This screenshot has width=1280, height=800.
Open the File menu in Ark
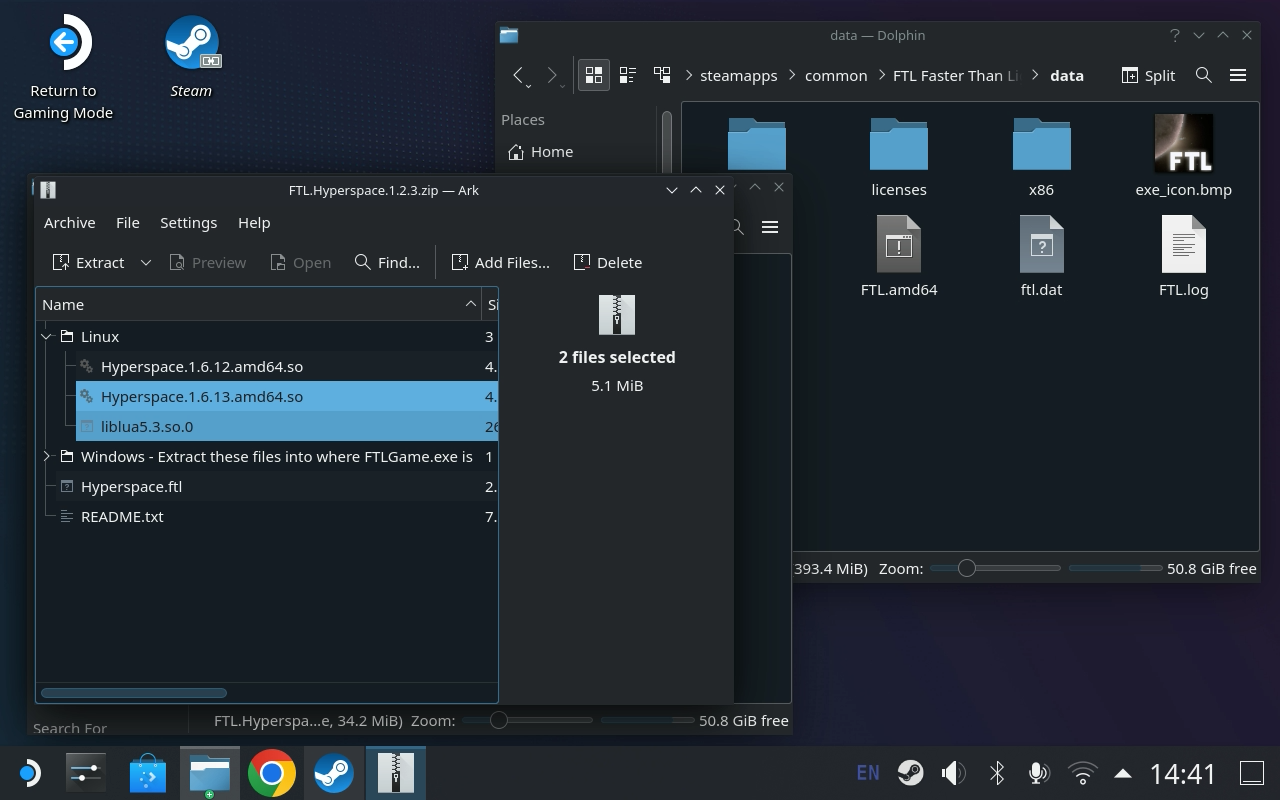(x=127, y=222)
